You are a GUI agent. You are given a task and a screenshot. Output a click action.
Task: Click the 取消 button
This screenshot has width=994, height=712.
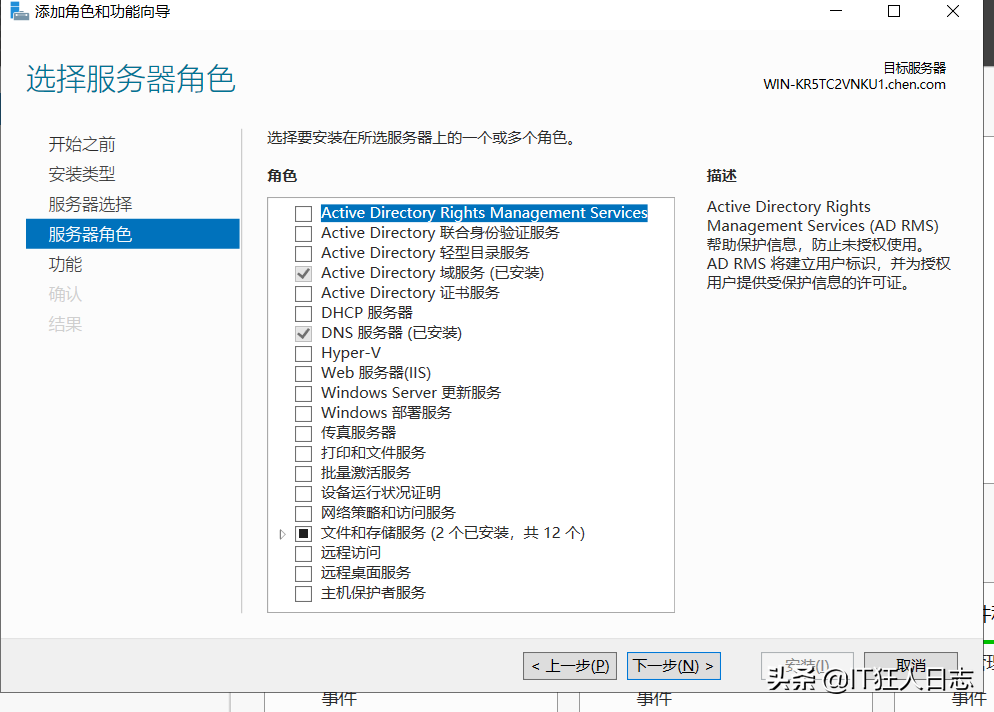tap(911, 666)
